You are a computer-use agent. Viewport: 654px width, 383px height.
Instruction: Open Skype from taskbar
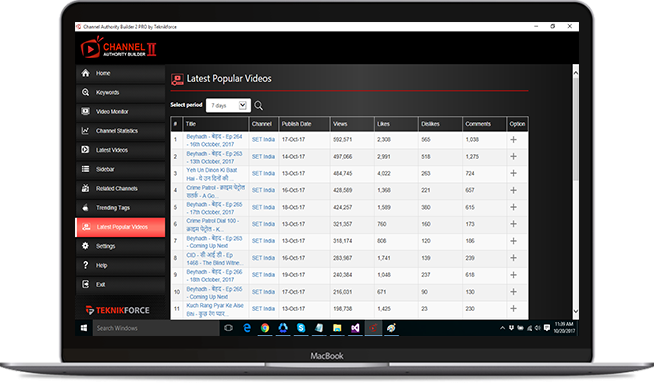click(x=301, y=328)
